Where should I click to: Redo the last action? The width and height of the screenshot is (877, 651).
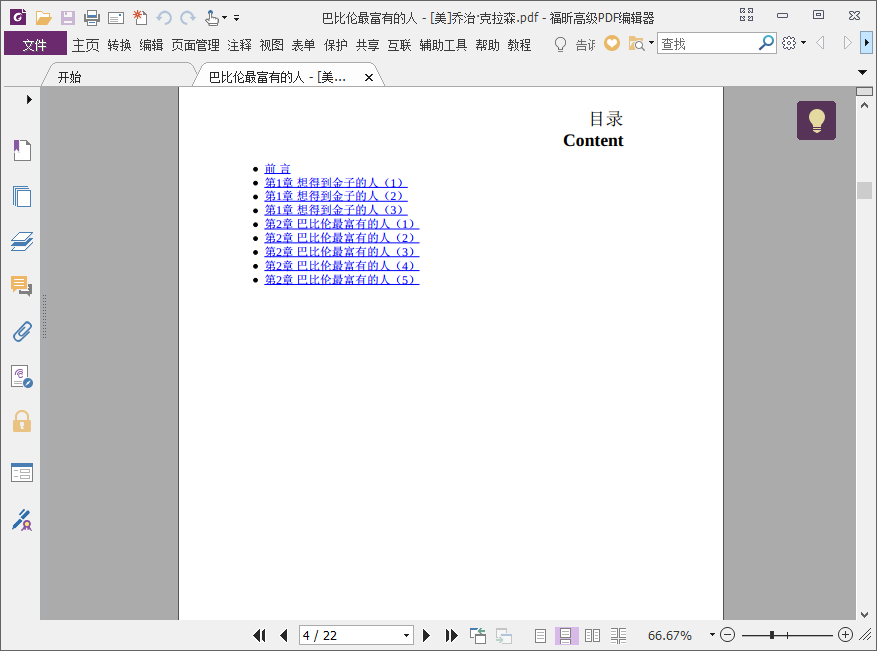(188, 18)
